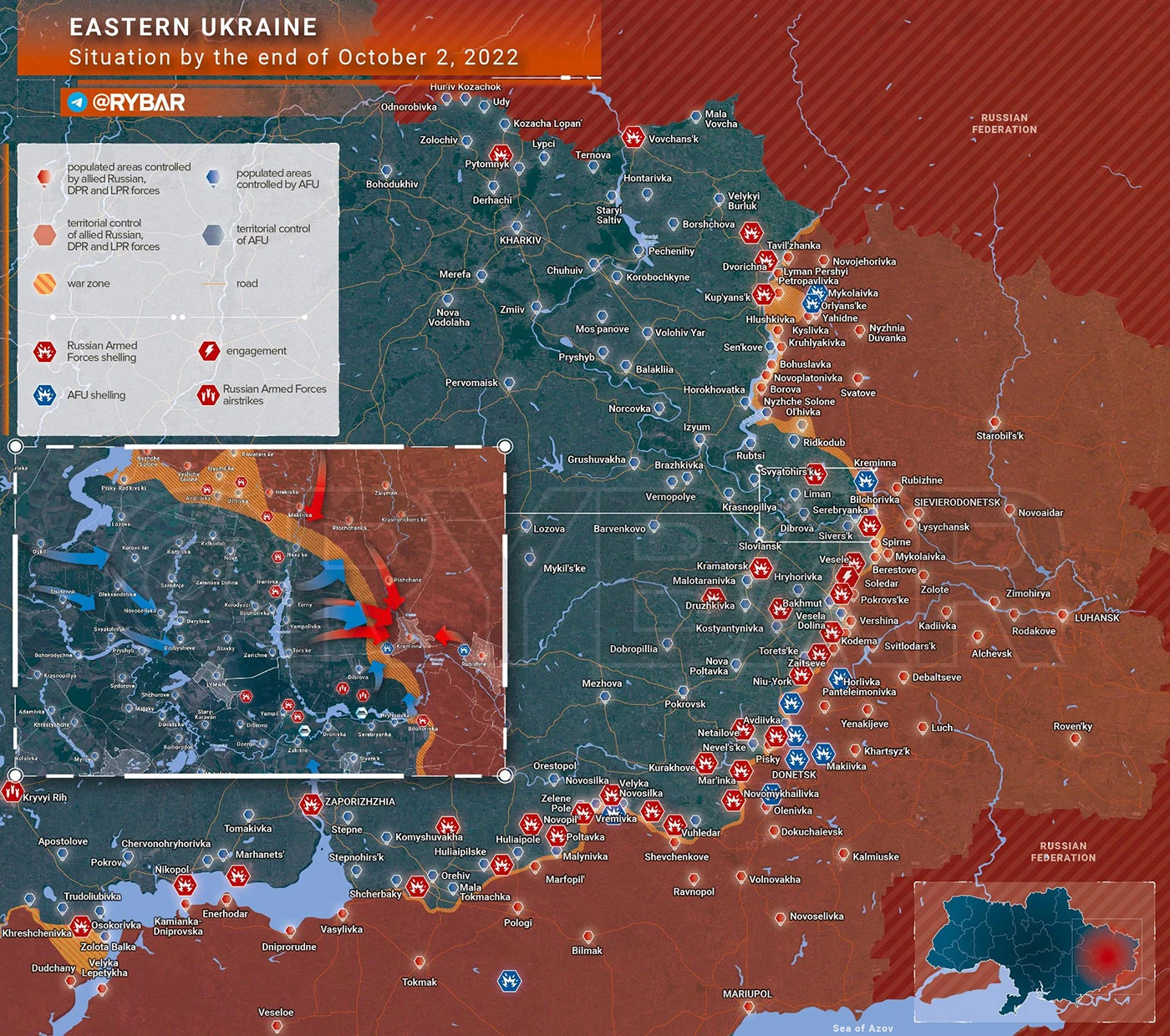Image resolution: width=1170 pixels, height=1036 pixels.
Task: Click the shelling icon at Nikopol
Action: [x=185, y=886]
